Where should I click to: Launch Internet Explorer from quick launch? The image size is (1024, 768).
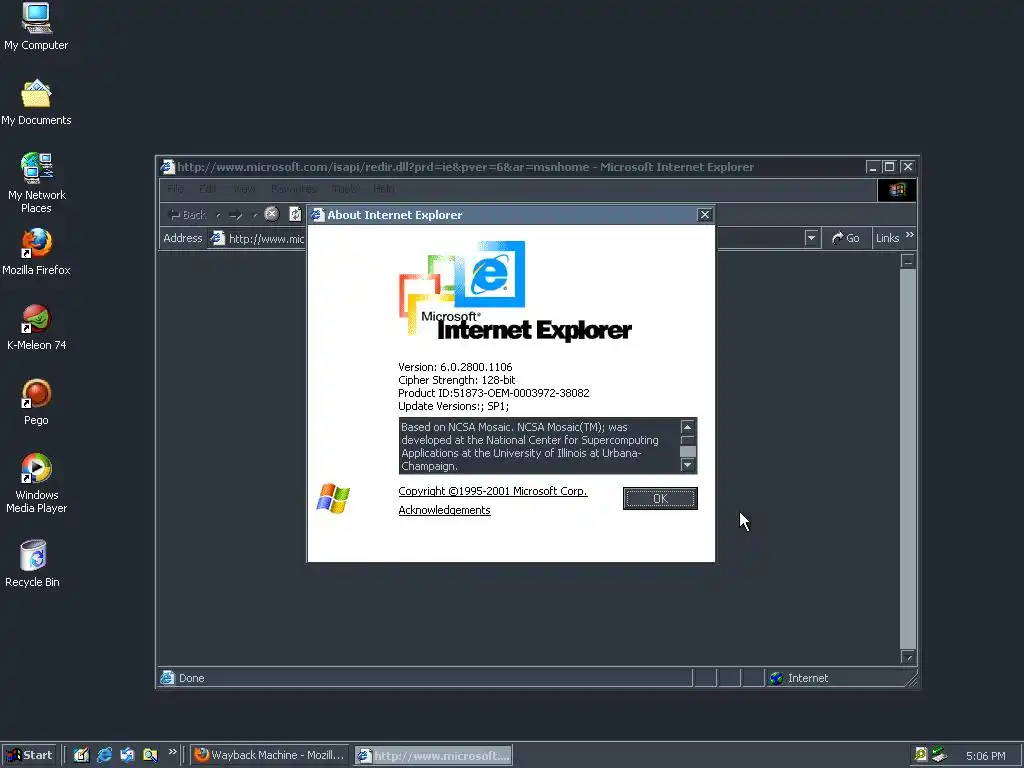[x=104, y=755]
